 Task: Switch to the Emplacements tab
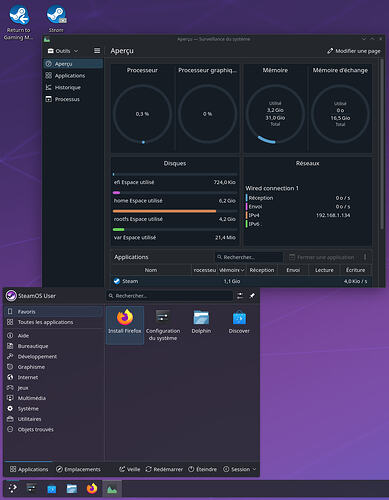coord(78,469)
